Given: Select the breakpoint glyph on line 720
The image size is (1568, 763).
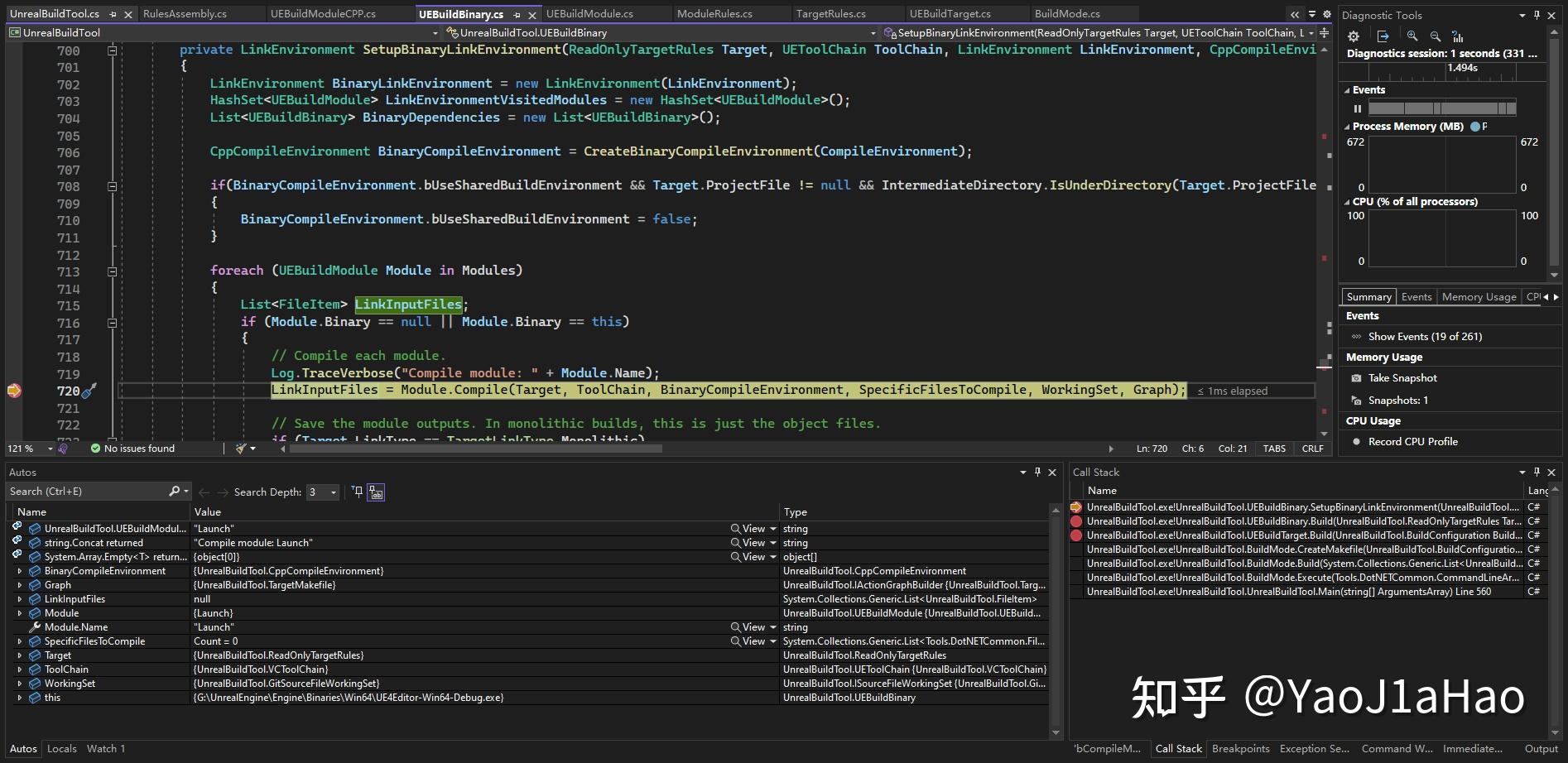Looking at the screenshot, I should [14, 390].
